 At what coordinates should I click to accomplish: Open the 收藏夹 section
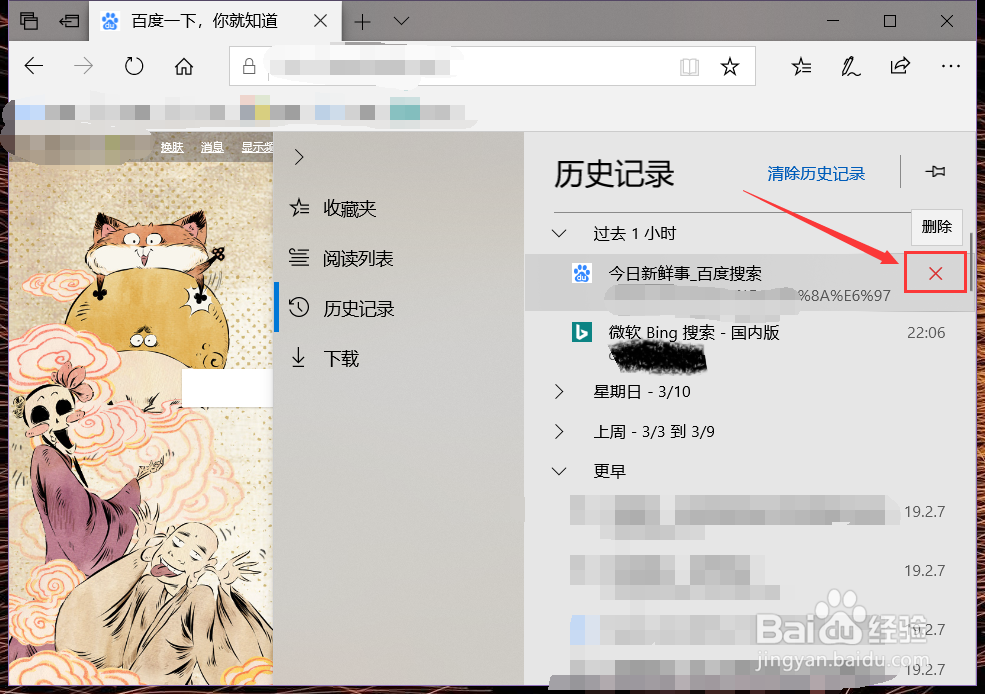point(398,209)
